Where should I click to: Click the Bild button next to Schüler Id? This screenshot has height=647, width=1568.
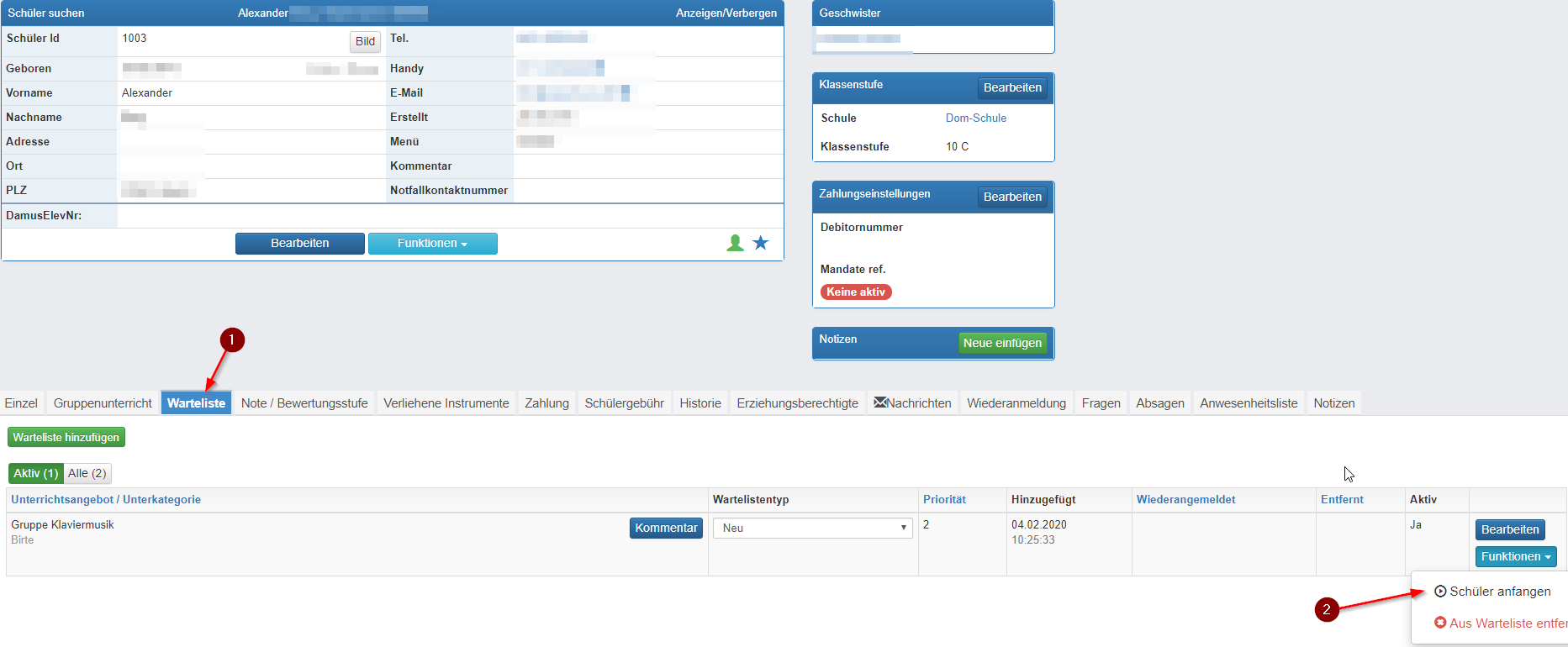(365, 41)
